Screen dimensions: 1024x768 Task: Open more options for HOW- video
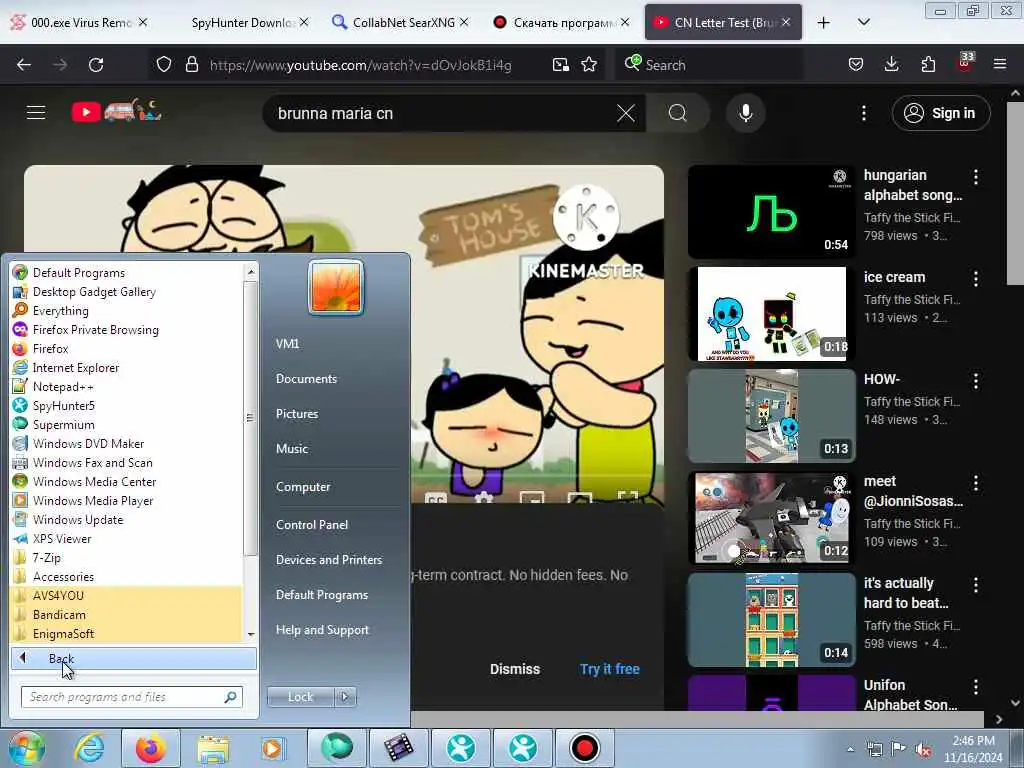[x=976, y=381]
